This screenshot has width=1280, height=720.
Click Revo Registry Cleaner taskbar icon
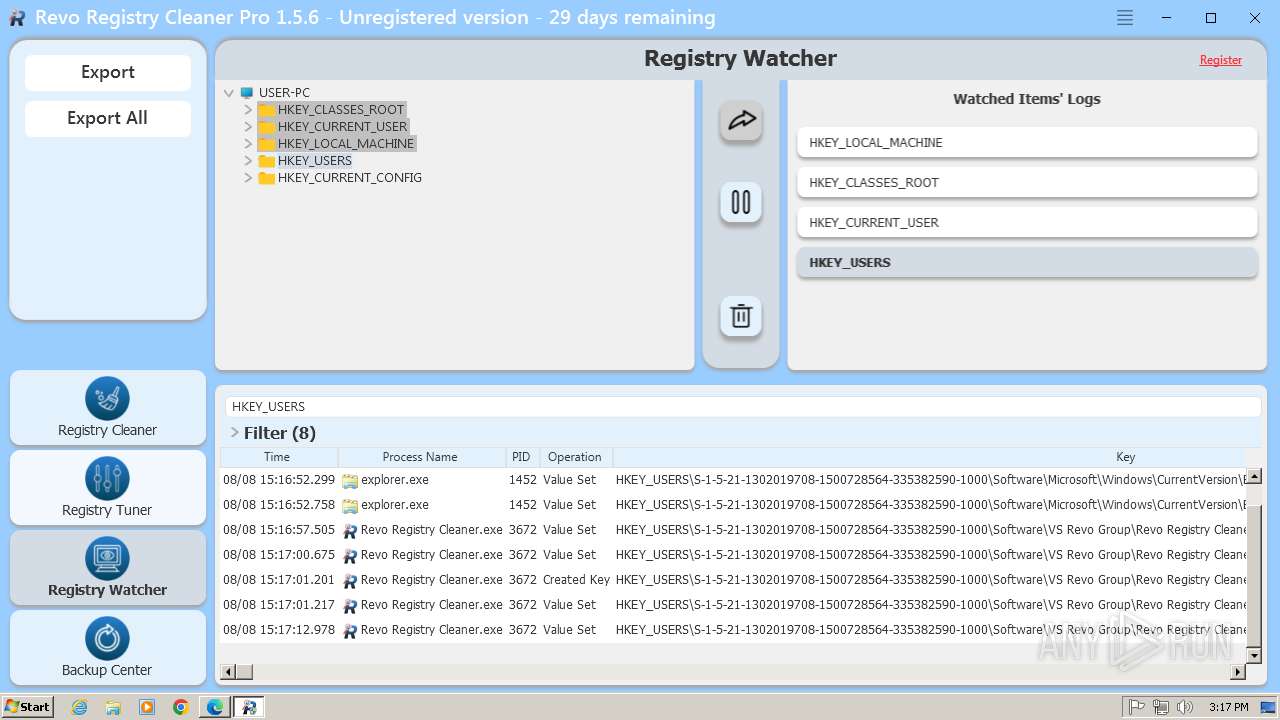249,707
